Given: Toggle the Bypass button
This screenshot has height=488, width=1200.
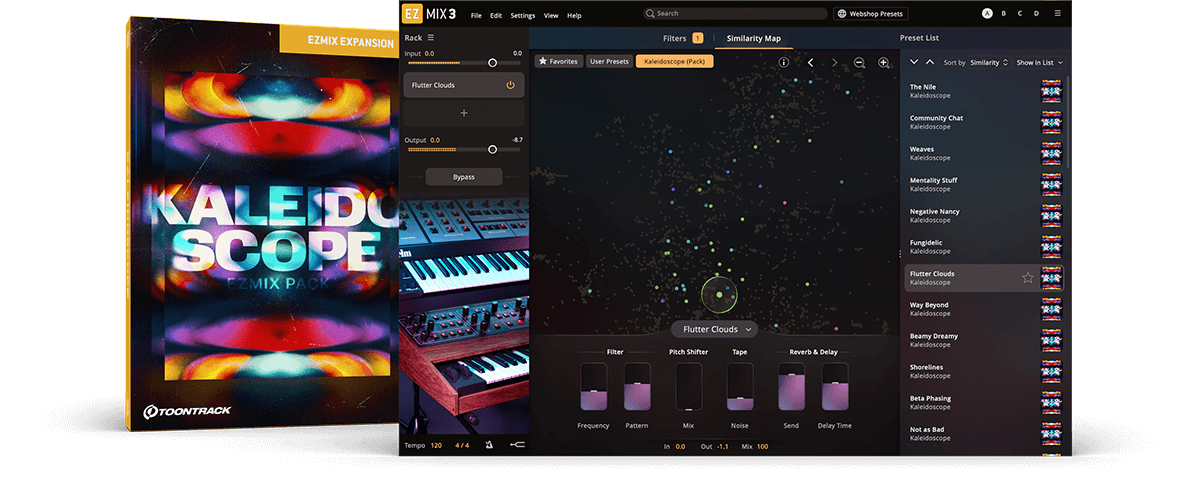Looking at the screenshot, I should click(x=464, y=177).
